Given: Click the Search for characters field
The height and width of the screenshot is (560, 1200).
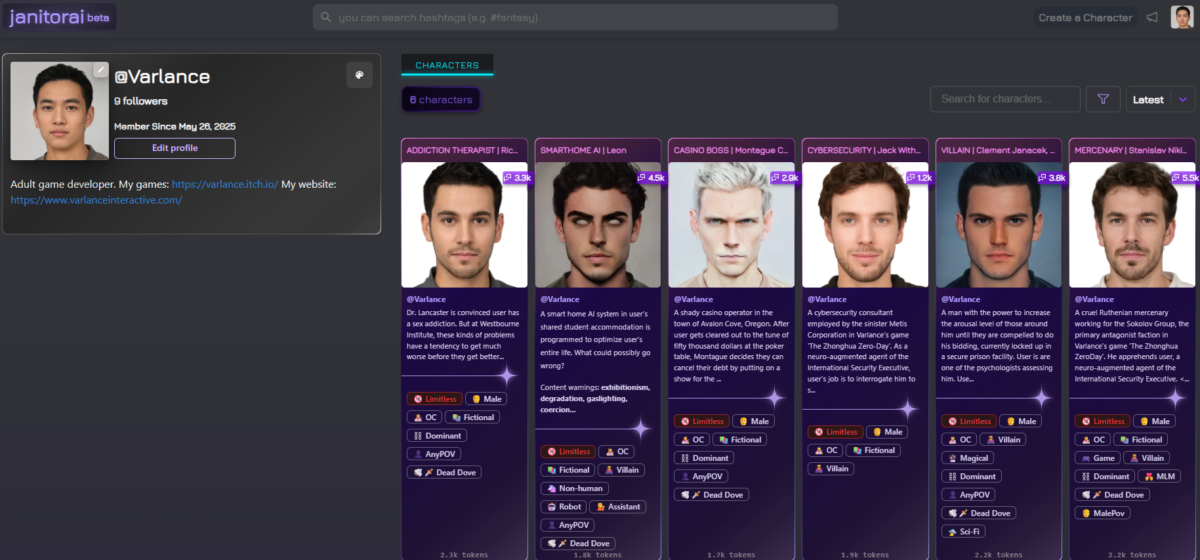Looking at the screenshot, I should click(1005, 99).
